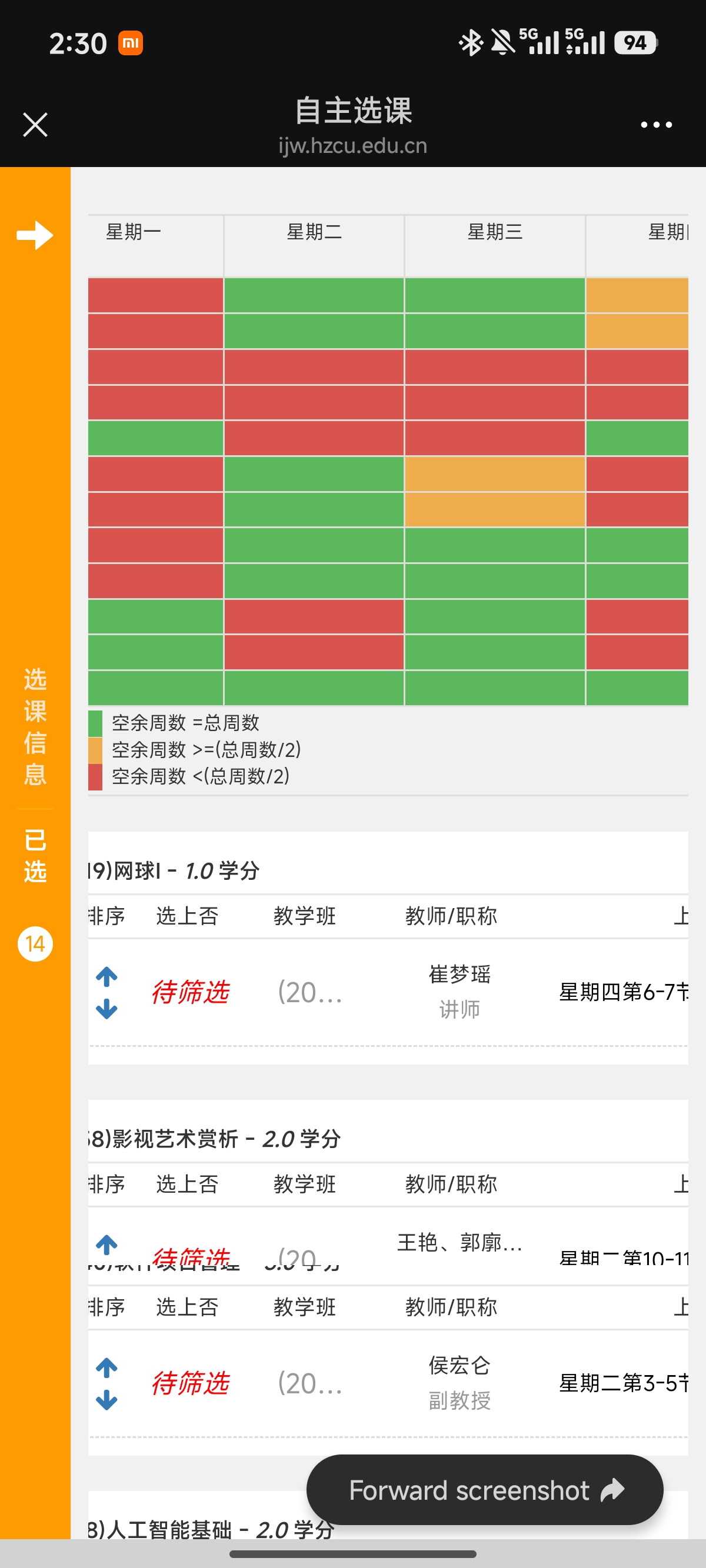Tap the home gesture bar
Screen dimensions: 706x1568
(x=352, y=1554)
